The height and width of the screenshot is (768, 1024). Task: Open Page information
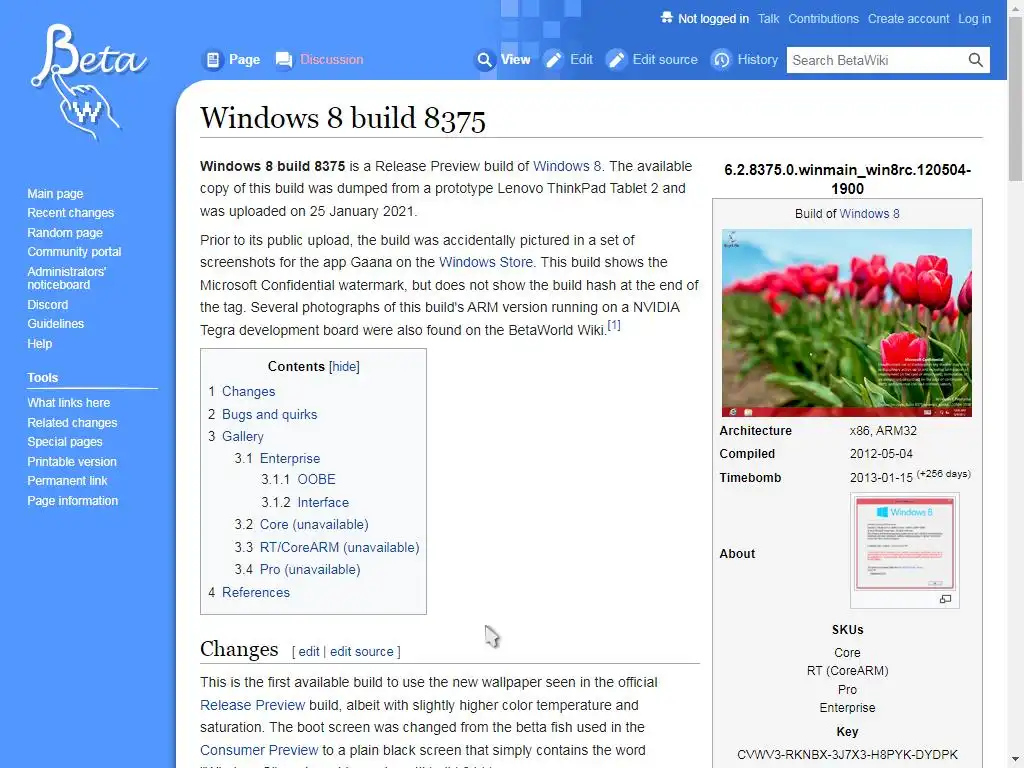click(x=72, y=501)
